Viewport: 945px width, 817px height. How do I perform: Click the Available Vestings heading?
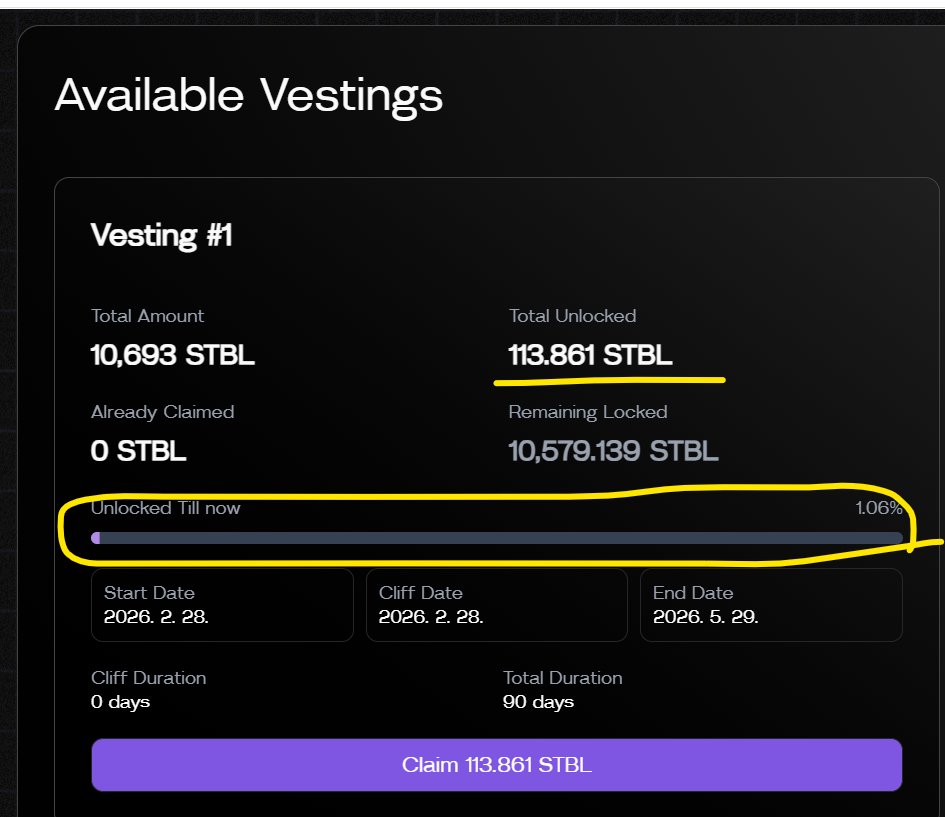point(248,95)
